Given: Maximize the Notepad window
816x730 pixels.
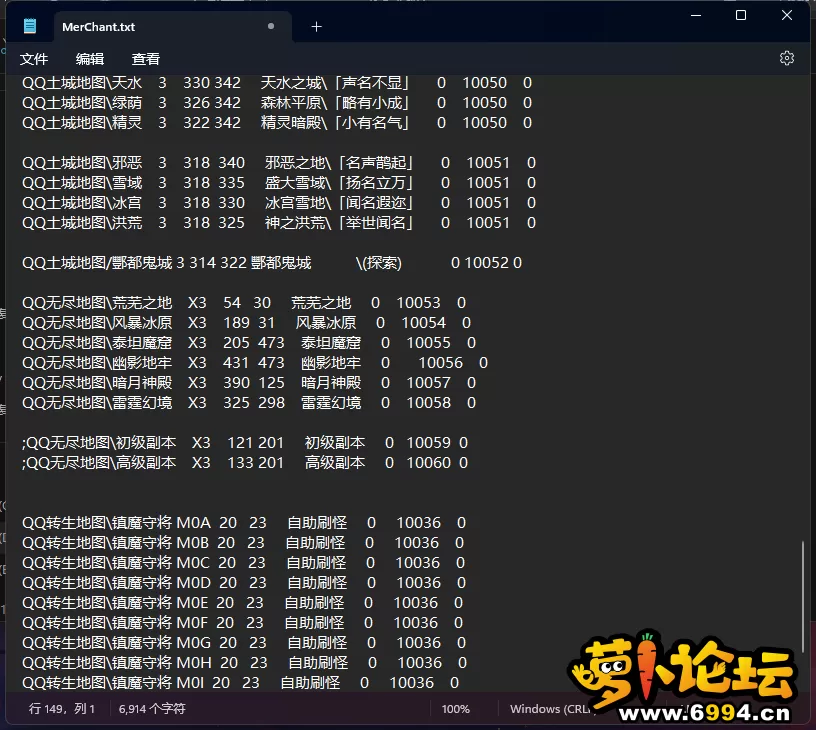Looking at the screenshot, I should (x=741, y=16).
